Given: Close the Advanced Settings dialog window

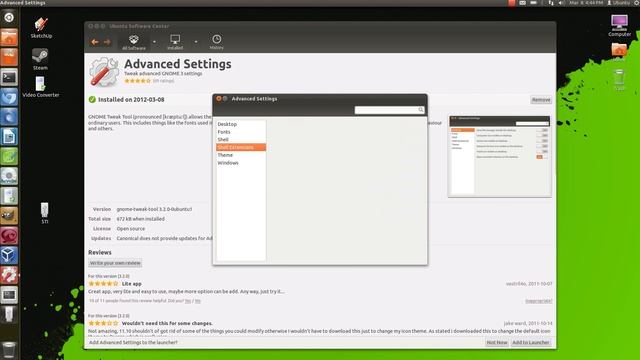Looking at the screenshot, I should (x=218, y=99).
